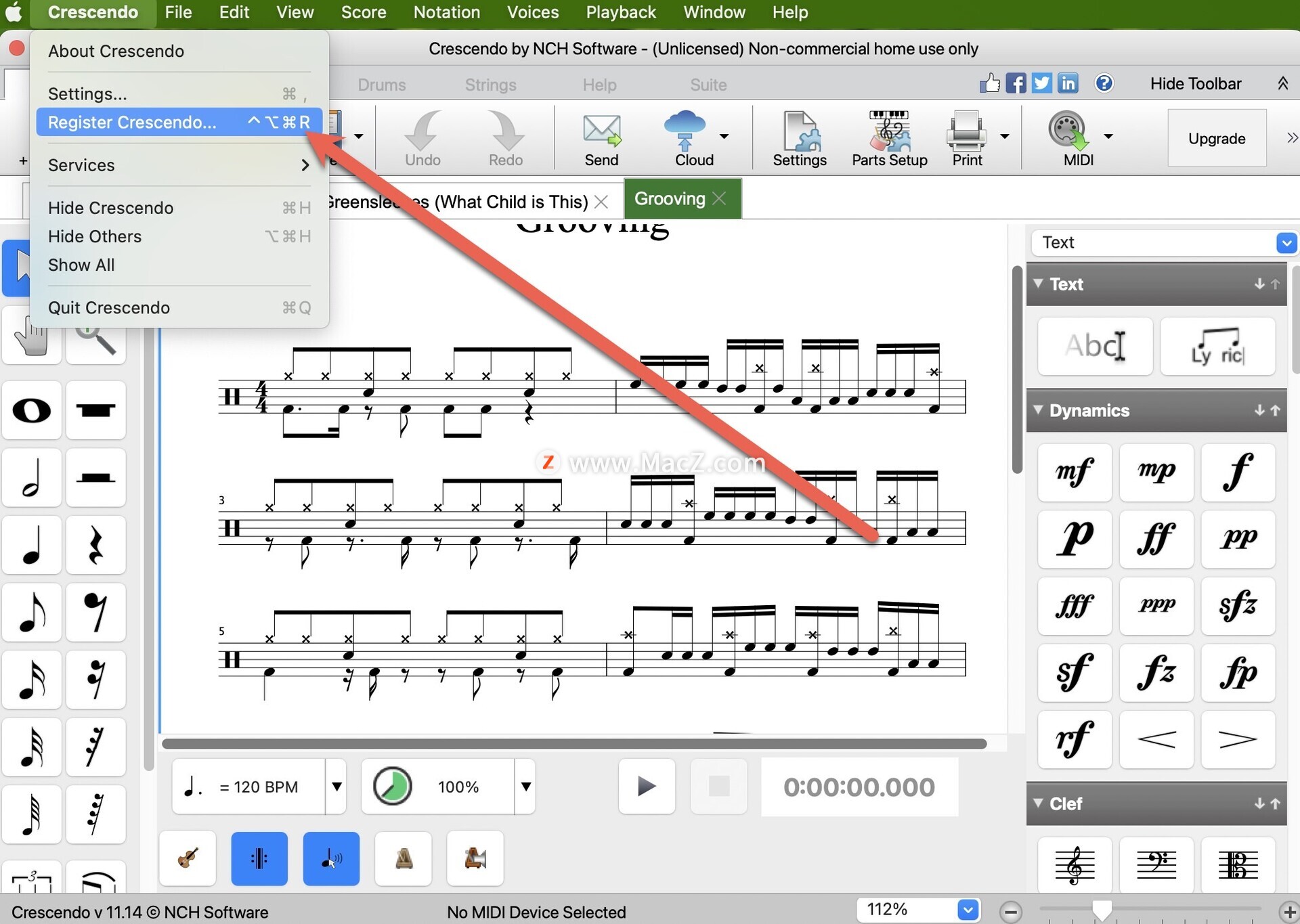The width and height of the screenshot is (1300, 924).
Task: Insert forte-piano fp dynamic
Action: coord(1238,672)
